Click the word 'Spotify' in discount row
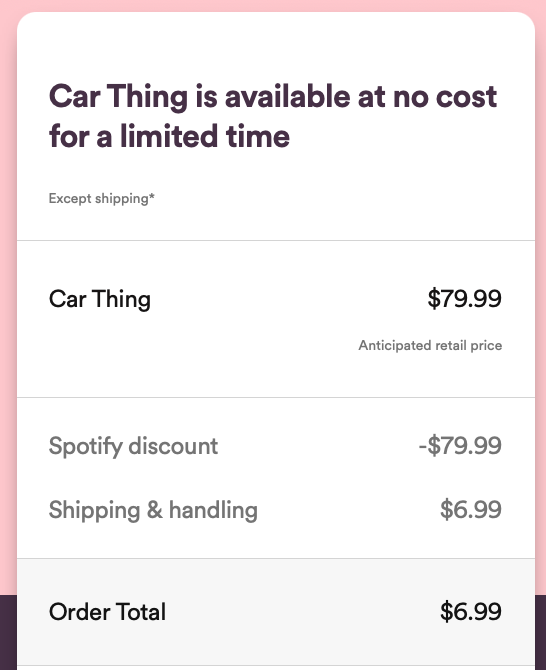 pyautogui.click(x=85, y=447)
